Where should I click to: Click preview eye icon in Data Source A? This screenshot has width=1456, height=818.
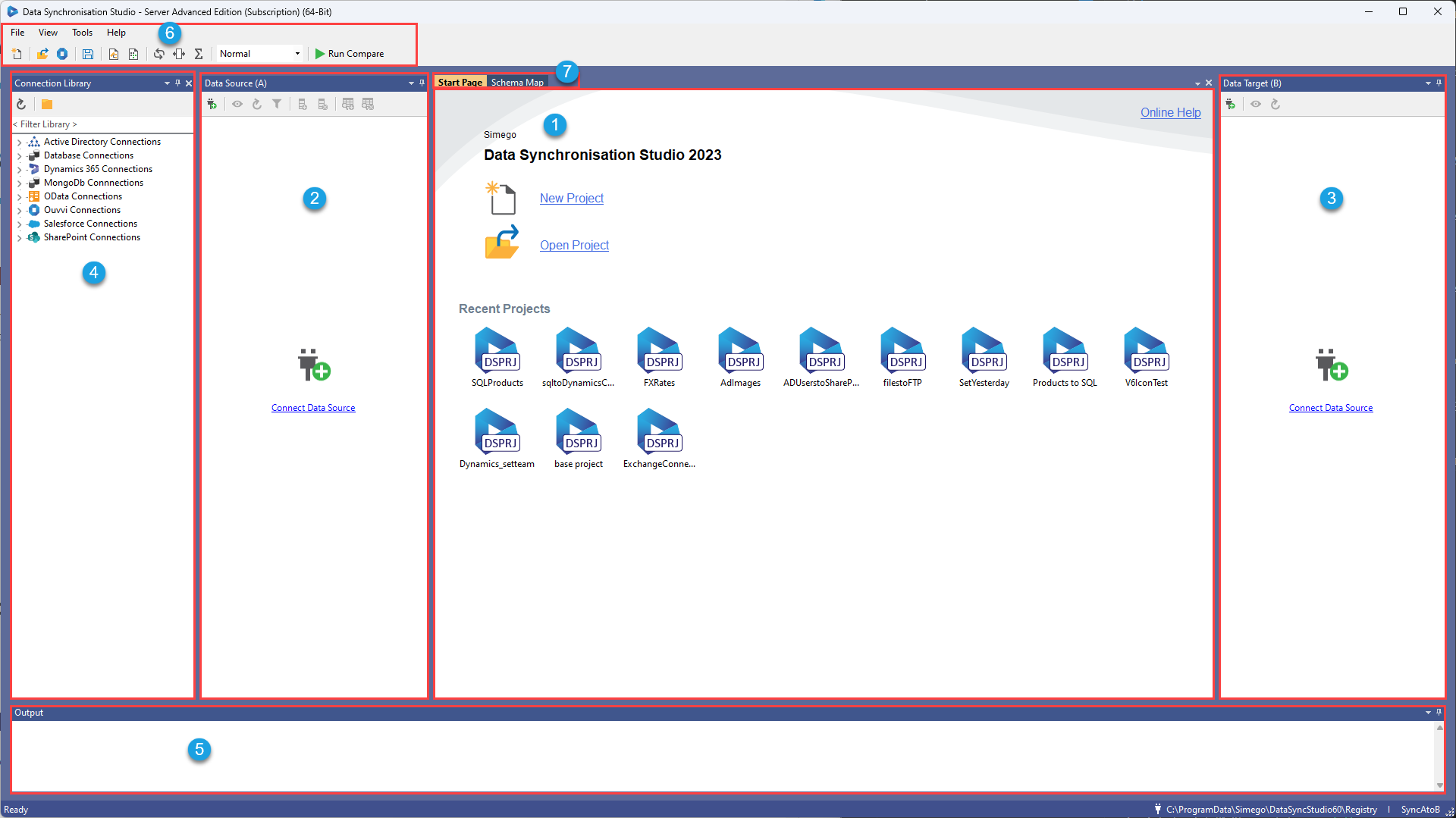[x=237, y=104]
